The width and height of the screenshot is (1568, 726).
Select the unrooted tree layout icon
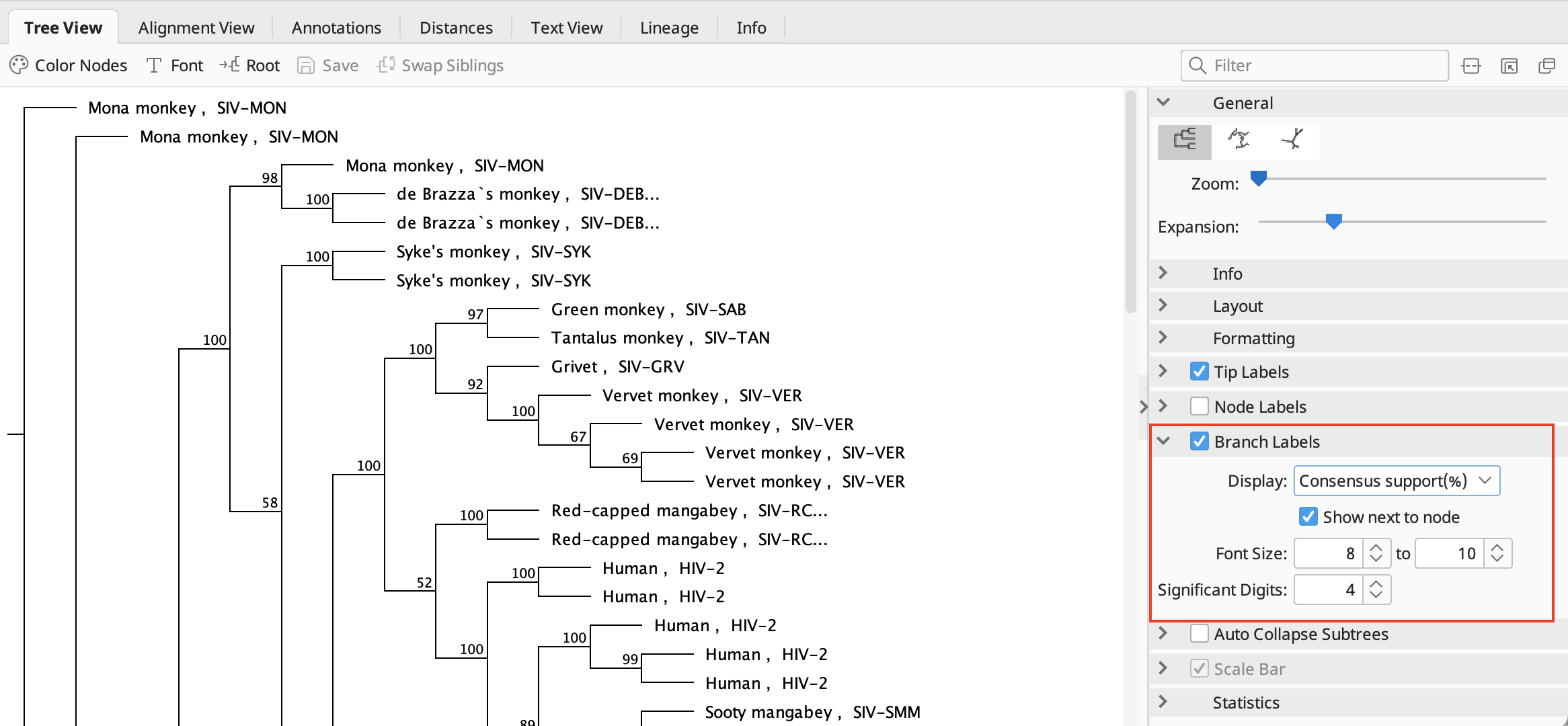pos(1292,139)
